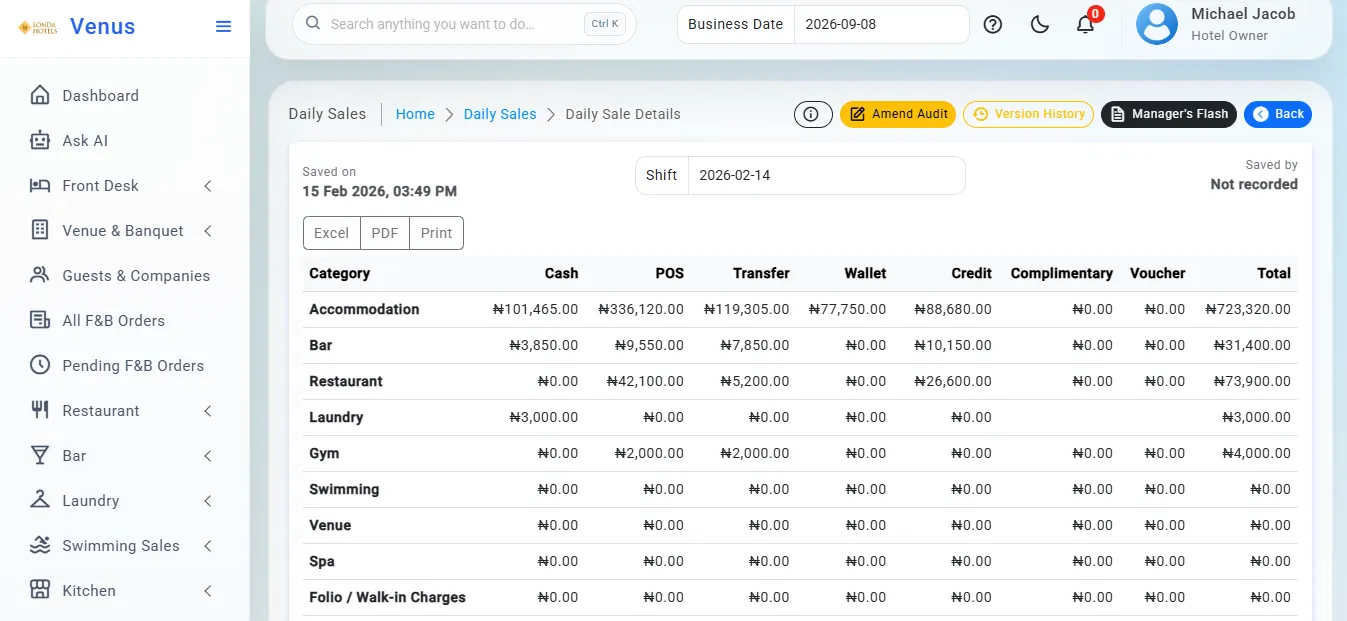Screen dimensions: 1347x621
Task: Click the Accommodation row label
Action: pos(364,309)
